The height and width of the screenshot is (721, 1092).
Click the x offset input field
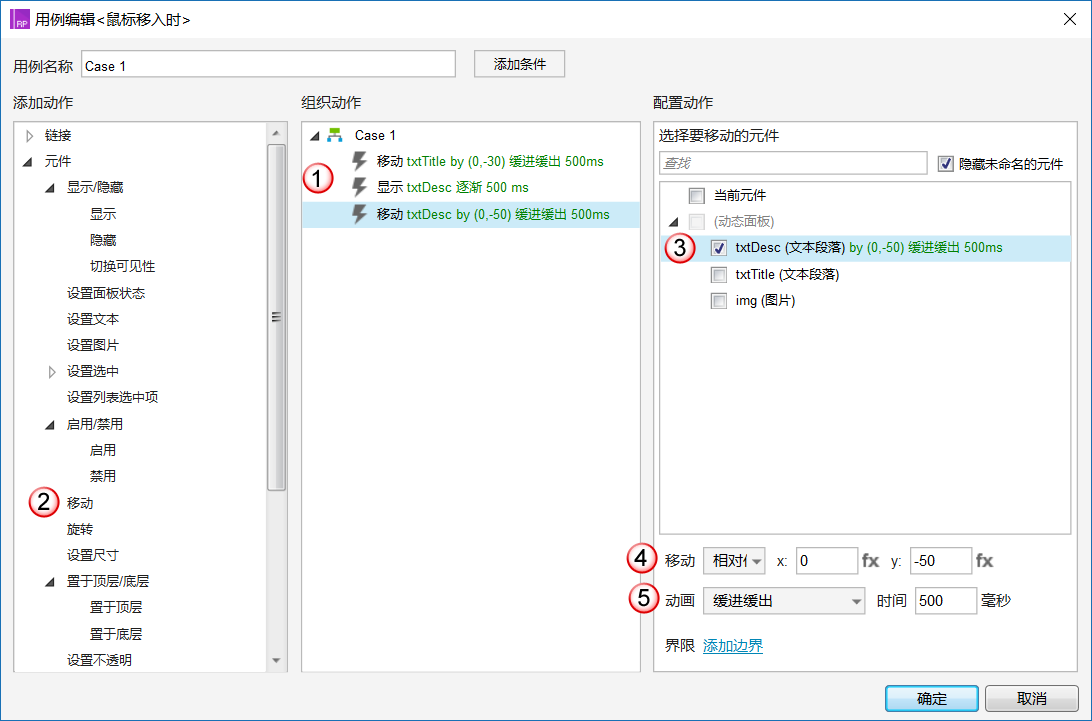pos(827,561)
